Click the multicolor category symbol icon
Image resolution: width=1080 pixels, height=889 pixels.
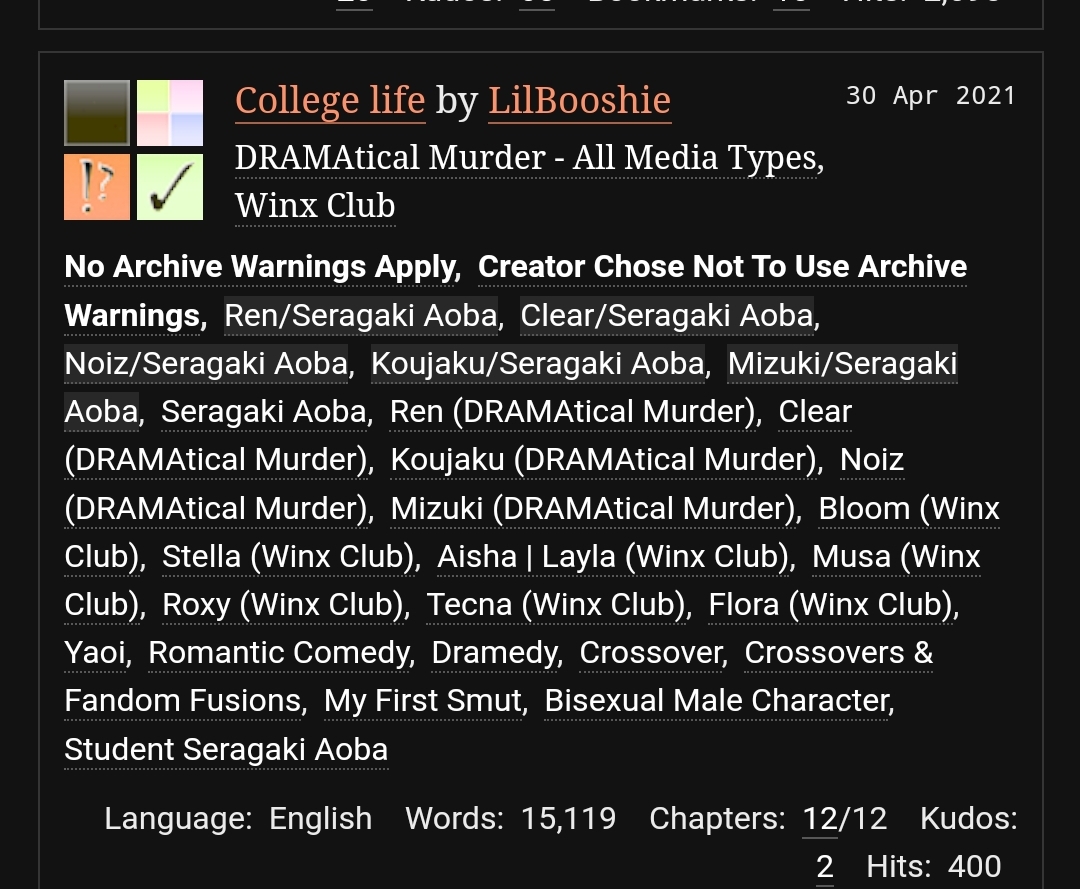pos(170,113)
